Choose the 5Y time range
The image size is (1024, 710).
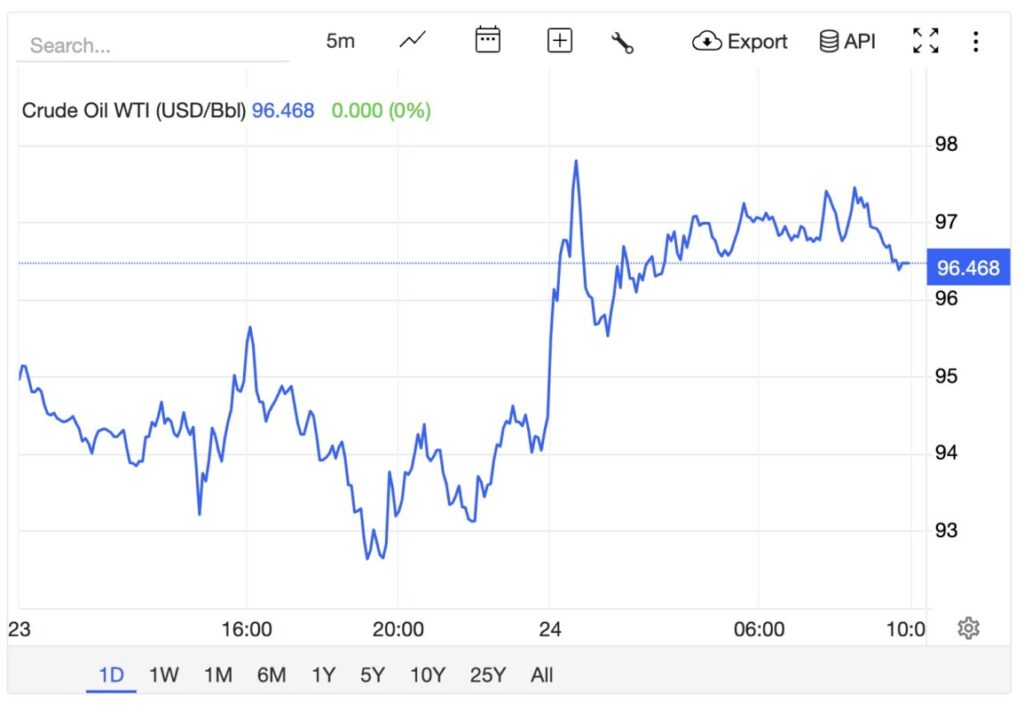click(x=372, y=675)
